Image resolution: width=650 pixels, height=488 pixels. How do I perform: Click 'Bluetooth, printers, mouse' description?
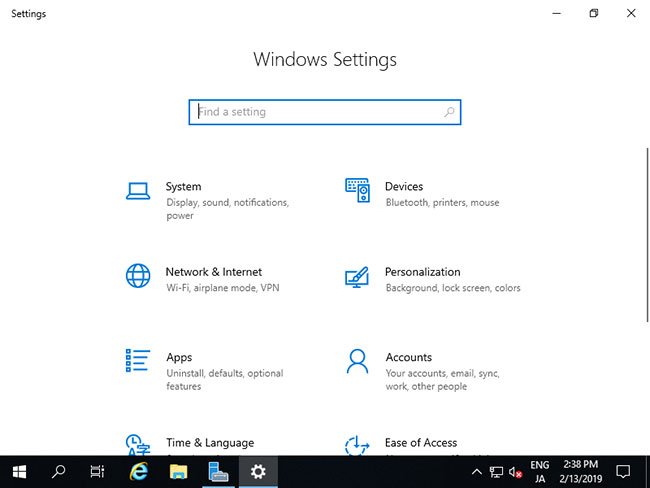coord(442,202)
